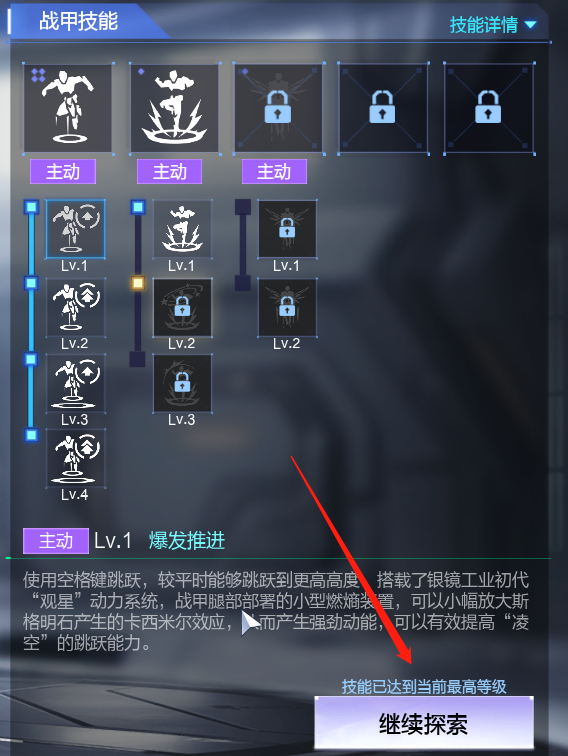
Task: Click locked Lv.3 of second skill
Action: pyautogui.click(x=182, y=383)
